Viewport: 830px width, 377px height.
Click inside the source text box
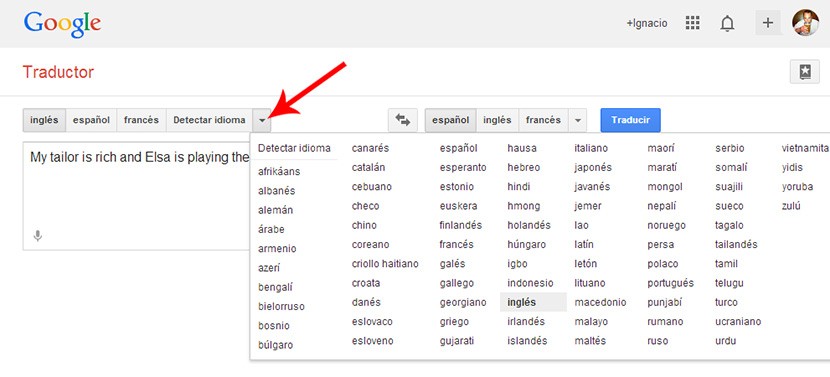(x=137, y=196)
